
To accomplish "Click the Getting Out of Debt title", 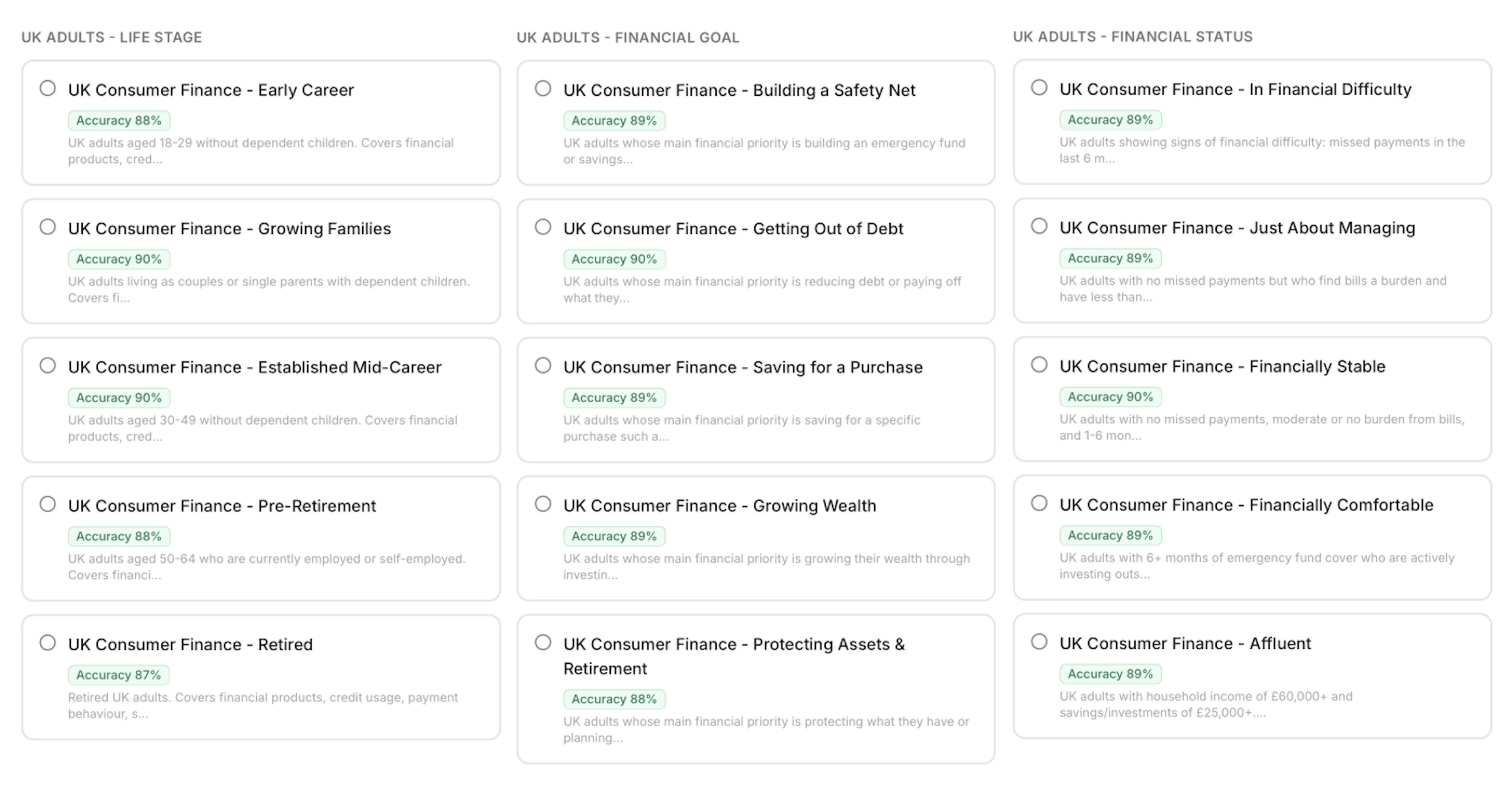I will click(x=732, y=228).
